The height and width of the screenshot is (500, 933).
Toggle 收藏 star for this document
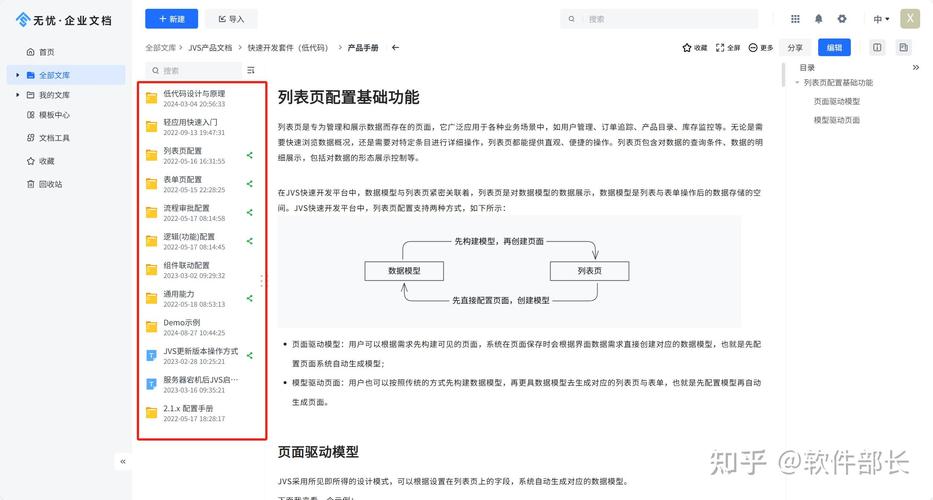point(694,47)
